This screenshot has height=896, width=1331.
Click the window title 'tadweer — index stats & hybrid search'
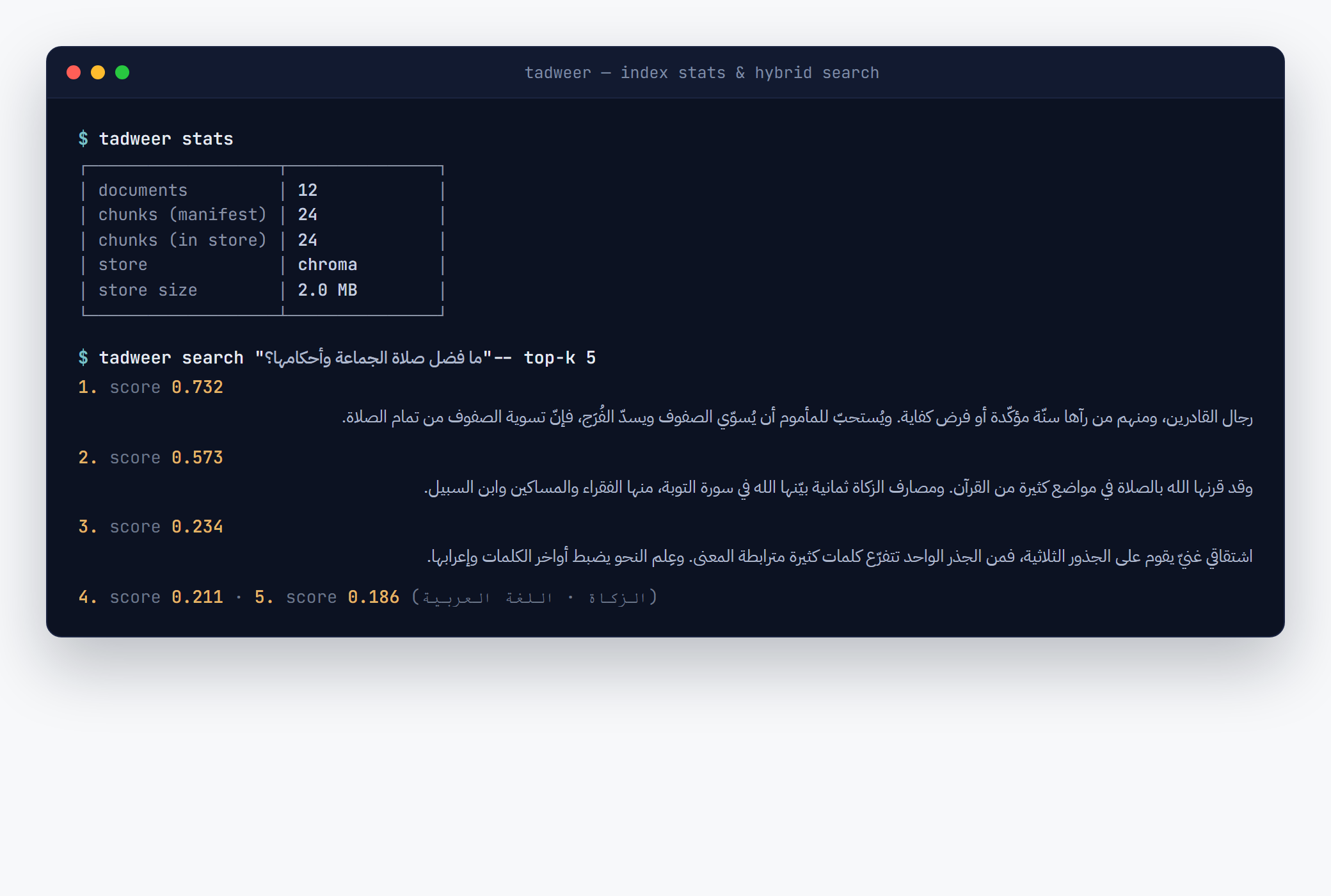(x=702, y=73)
